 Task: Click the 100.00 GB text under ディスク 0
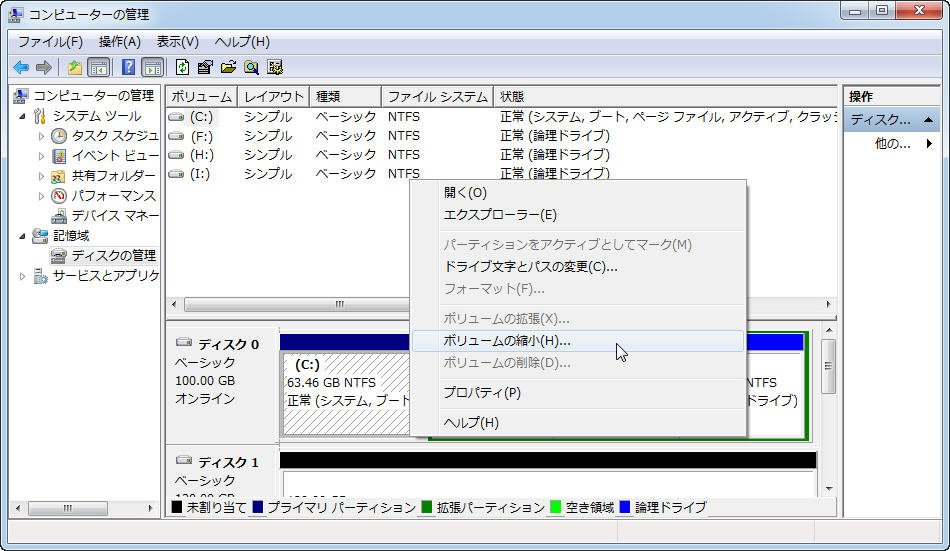point(205,381)
